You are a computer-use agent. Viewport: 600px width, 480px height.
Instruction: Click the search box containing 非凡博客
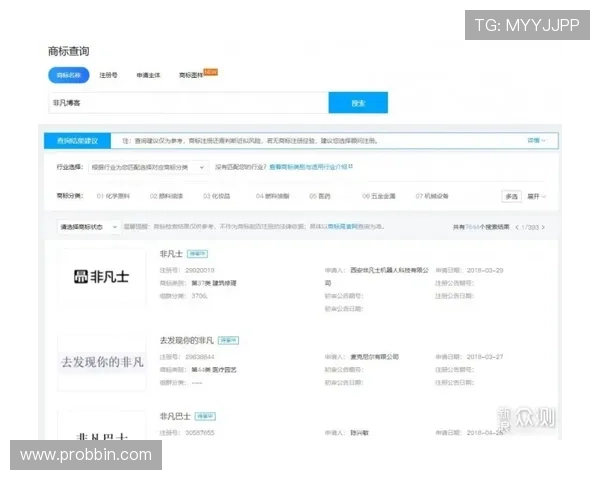[188, 103]
